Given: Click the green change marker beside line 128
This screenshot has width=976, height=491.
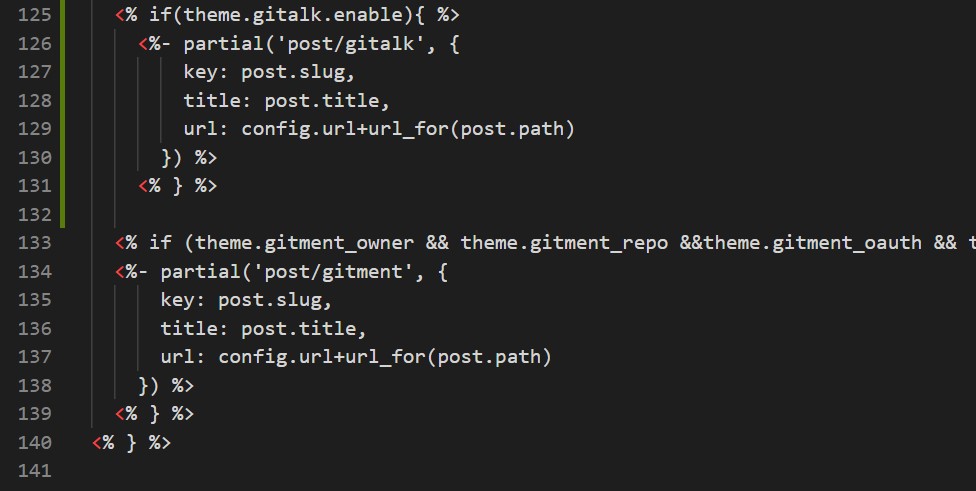Looking at the screenshot, I should [x=63, y=100].
